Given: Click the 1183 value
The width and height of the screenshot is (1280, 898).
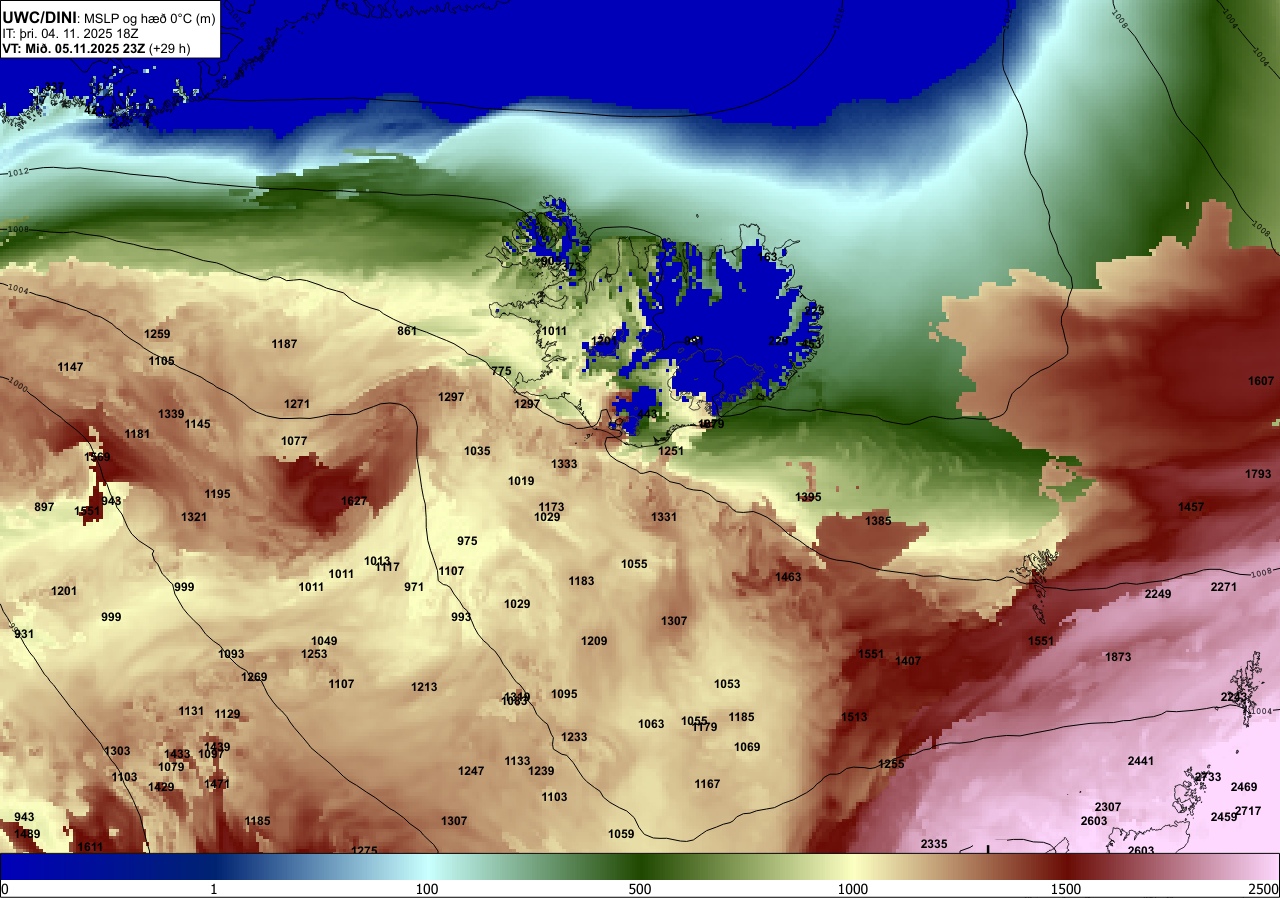Looking at the screenshot, I should pyautogui.click(x=581, y=581).
